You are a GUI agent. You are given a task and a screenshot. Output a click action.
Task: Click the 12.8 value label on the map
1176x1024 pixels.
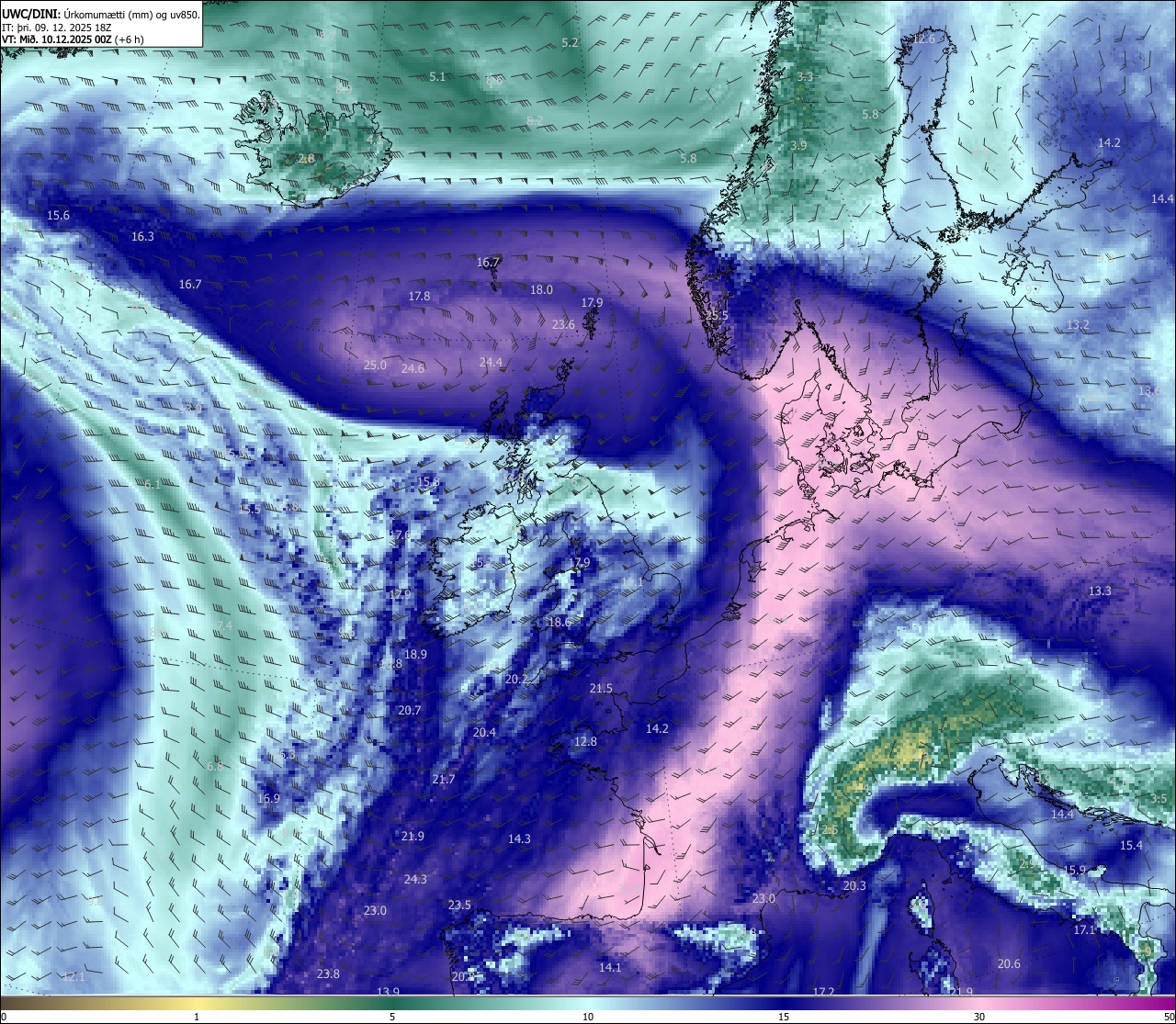point(585,742)
